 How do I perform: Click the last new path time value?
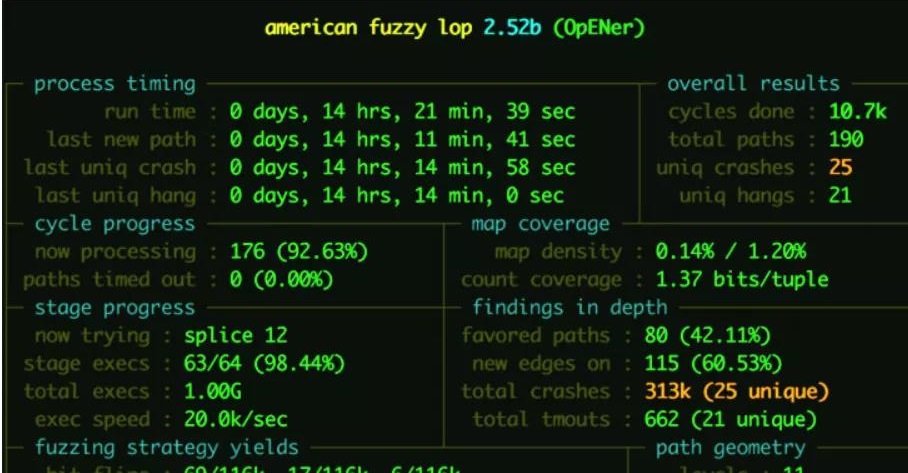402,140
